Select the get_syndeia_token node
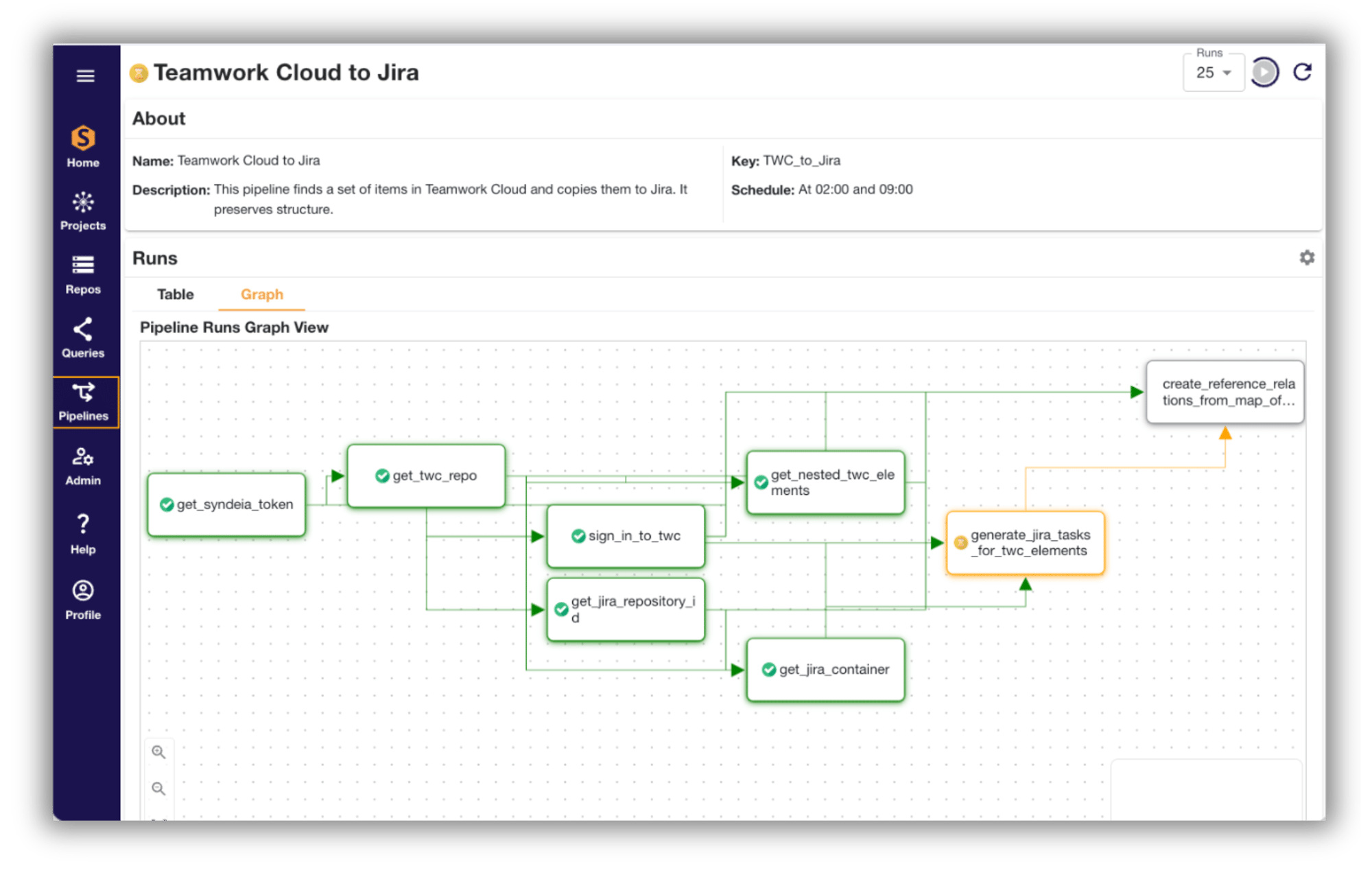This screenshot has width=1372, height=875. tap(226, 504)
